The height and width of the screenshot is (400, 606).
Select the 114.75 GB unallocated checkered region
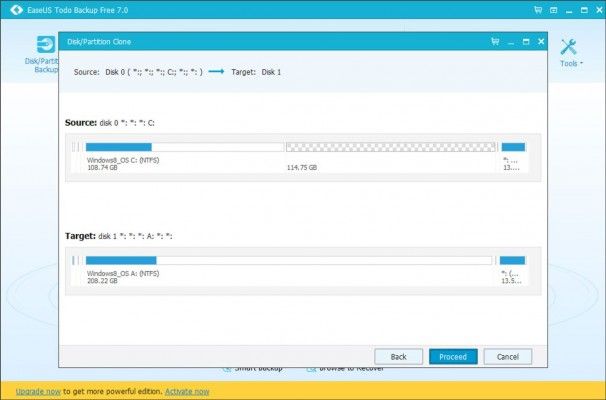391,147
